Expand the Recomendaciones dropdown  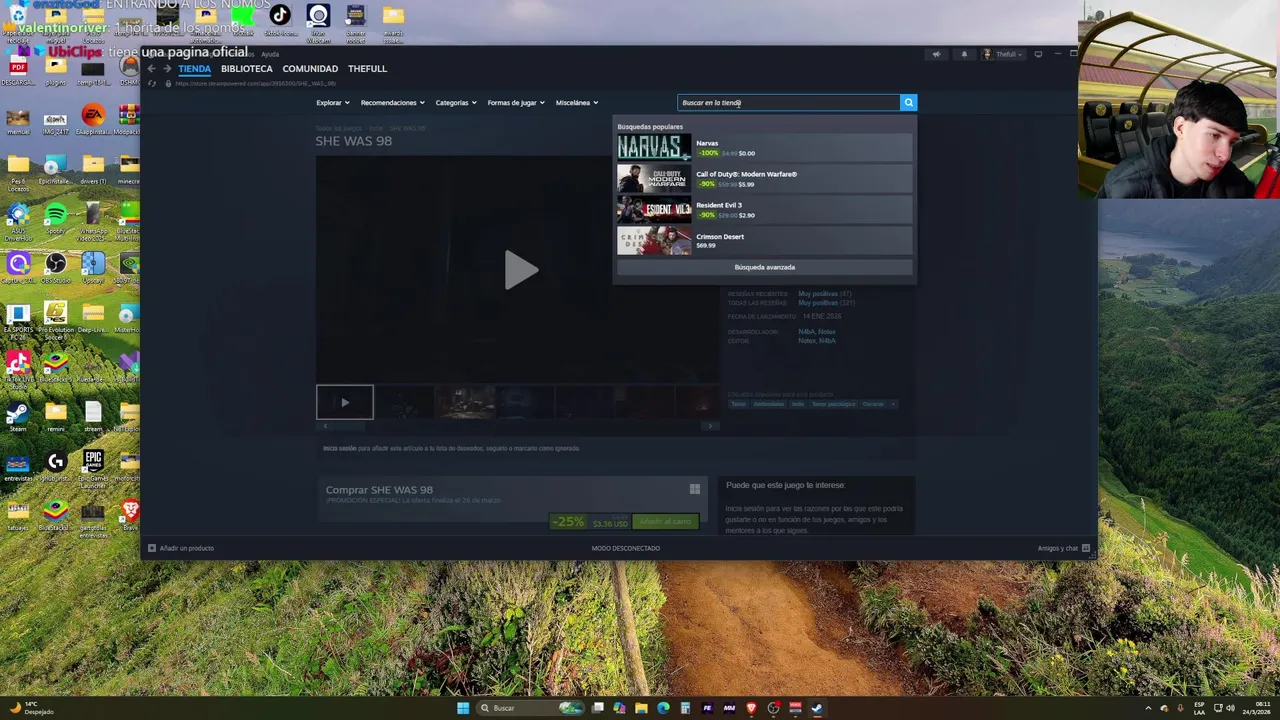click(392, 102)
